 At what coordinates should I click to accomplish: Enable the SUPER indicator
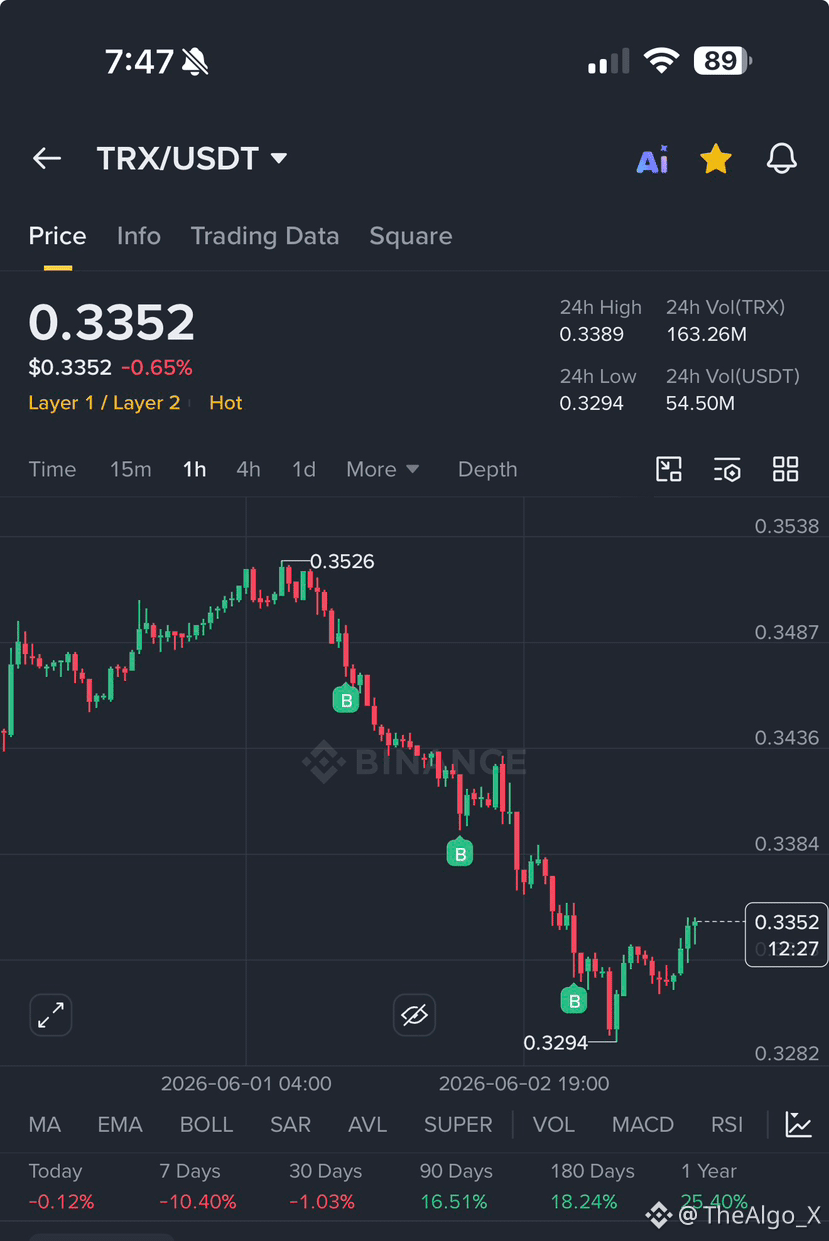click(458, 1125)
